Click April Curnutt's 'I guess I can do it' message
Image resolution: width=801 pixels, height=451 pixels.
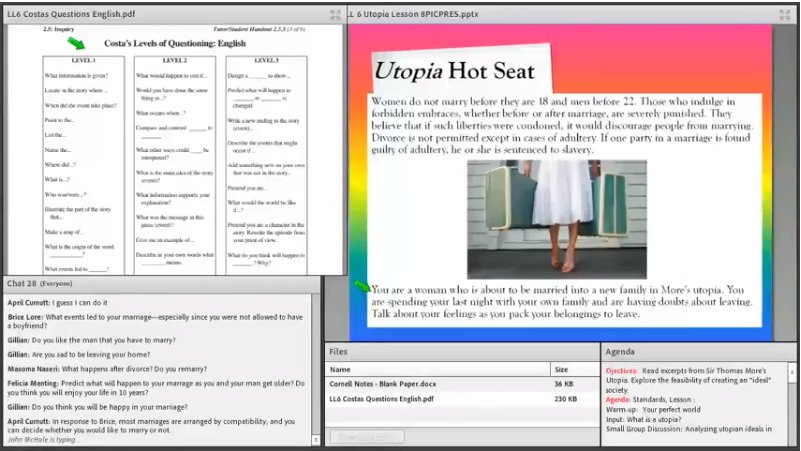click(x=57, y=303)
